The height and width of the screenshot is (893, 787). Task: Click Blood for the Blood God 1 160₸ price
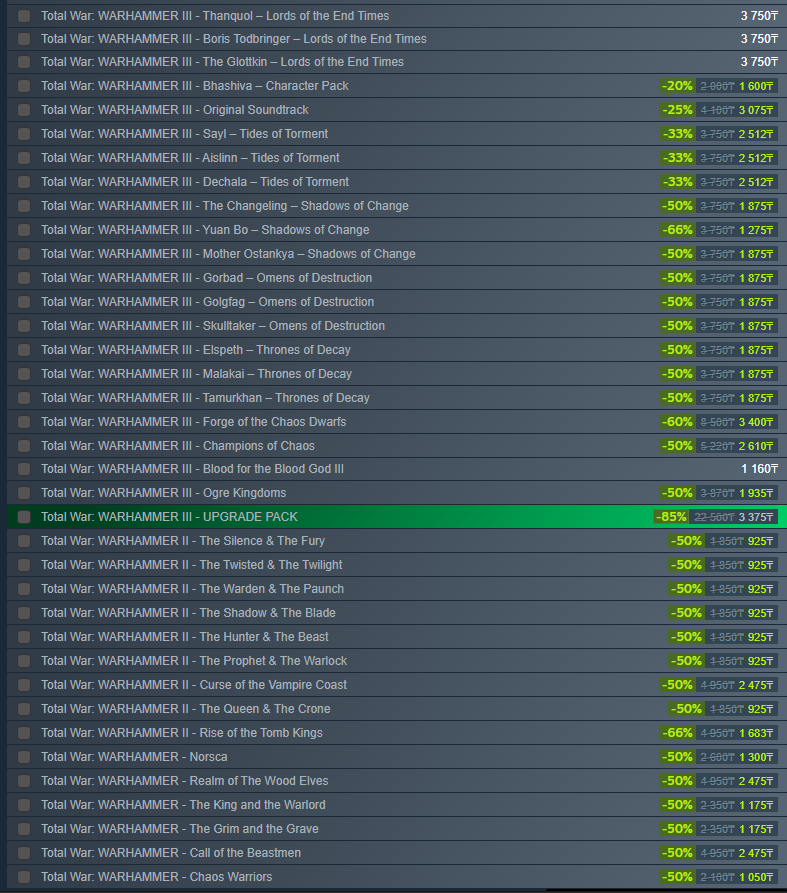pos(759,469)
